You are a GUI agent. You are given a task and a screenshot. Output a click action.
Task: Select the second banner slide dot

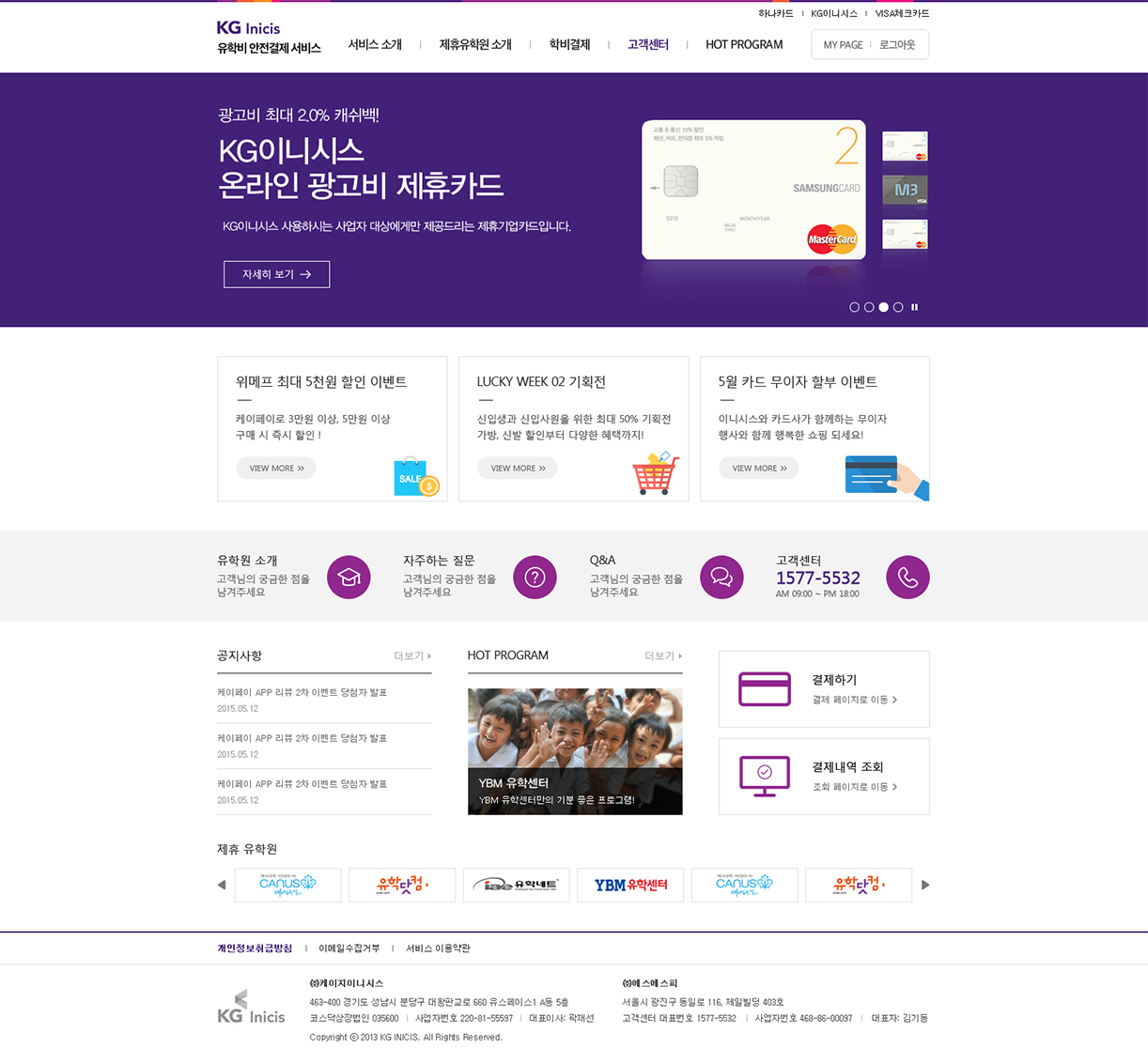coord(869,307)
